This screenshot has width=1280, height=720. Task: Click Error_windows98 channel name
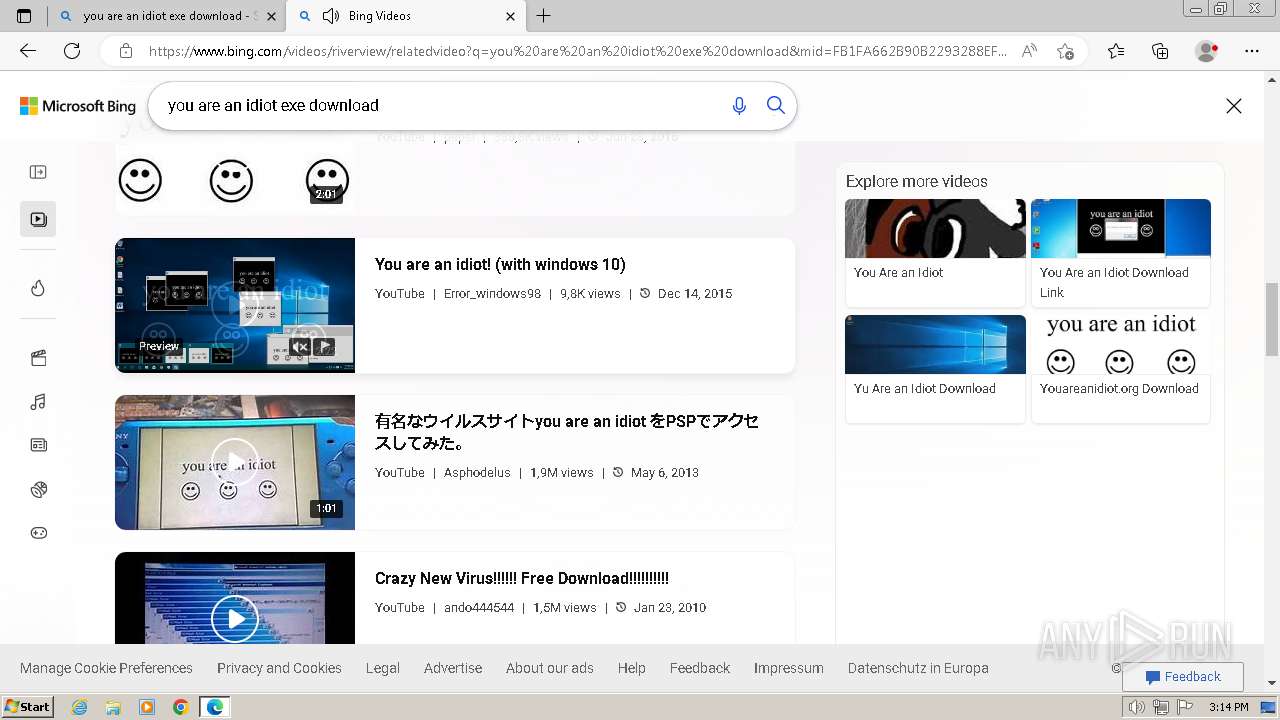492,294
